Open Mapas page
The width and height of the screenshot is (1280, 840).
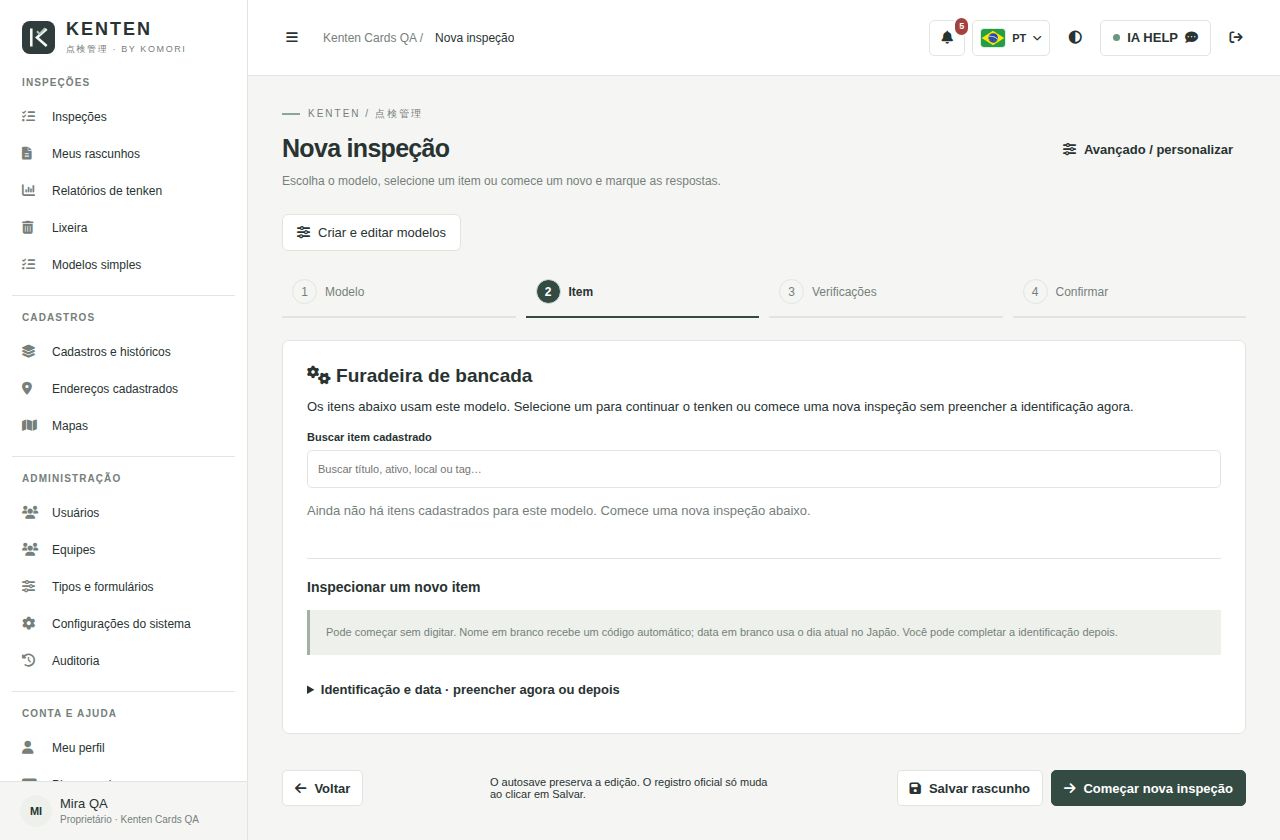point(123,426)
